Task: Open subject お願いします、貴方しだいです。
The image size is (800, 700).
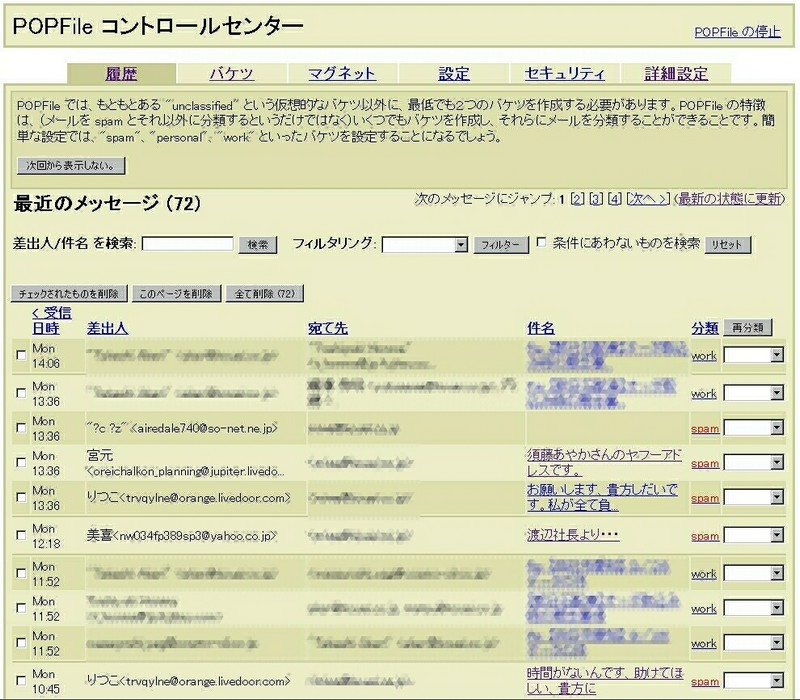Action: [x=603, y=497]
